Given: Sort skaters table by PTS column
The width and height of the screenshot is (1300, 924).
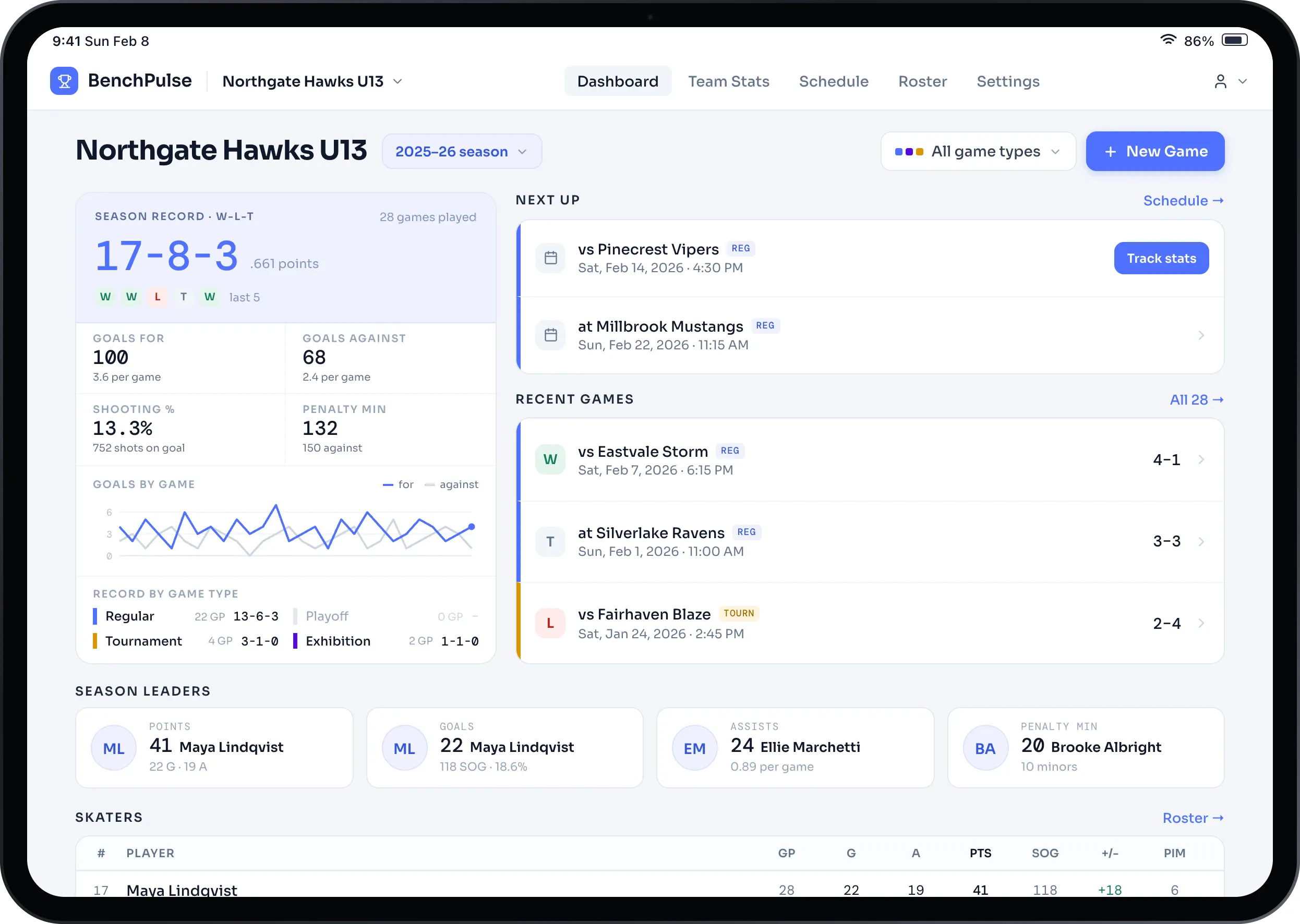Looking at the screenshot, I should pos(980,854).
